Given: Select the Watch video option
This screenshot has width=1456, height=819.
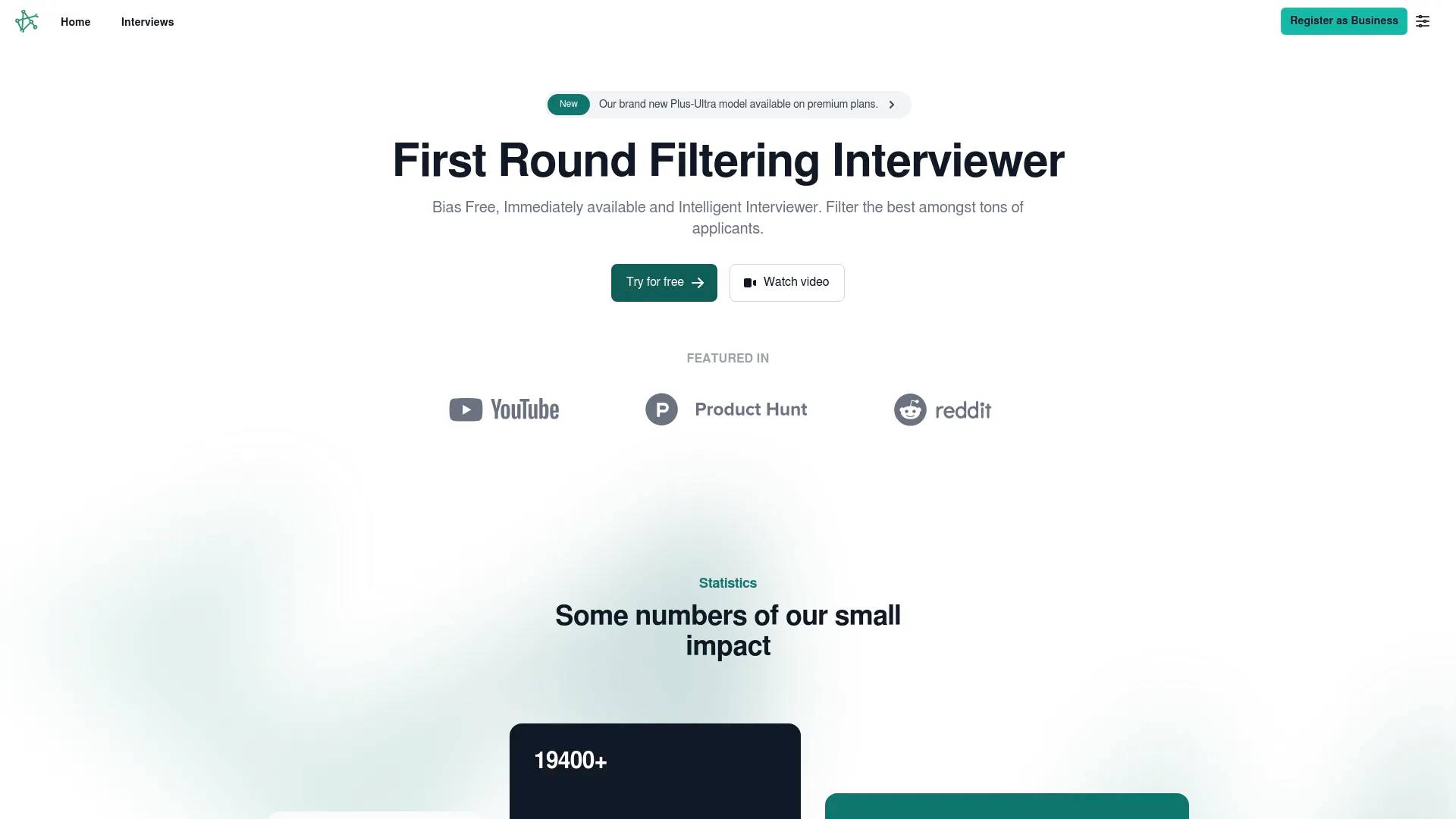Looking at the screenshot, I should (x=787, y=282).
